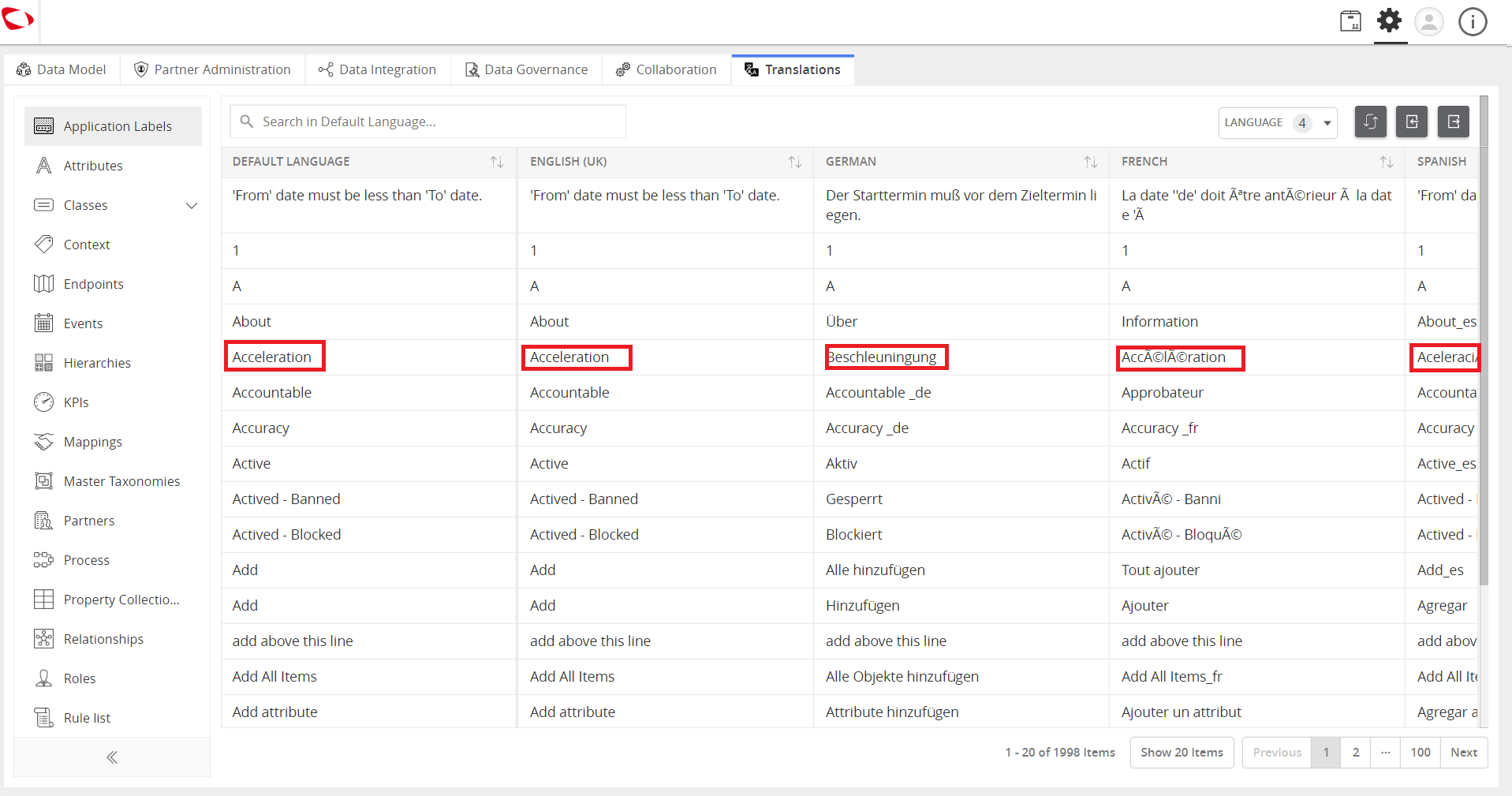
Task: Open the settings gear icon
Action: pos(1390,21)
